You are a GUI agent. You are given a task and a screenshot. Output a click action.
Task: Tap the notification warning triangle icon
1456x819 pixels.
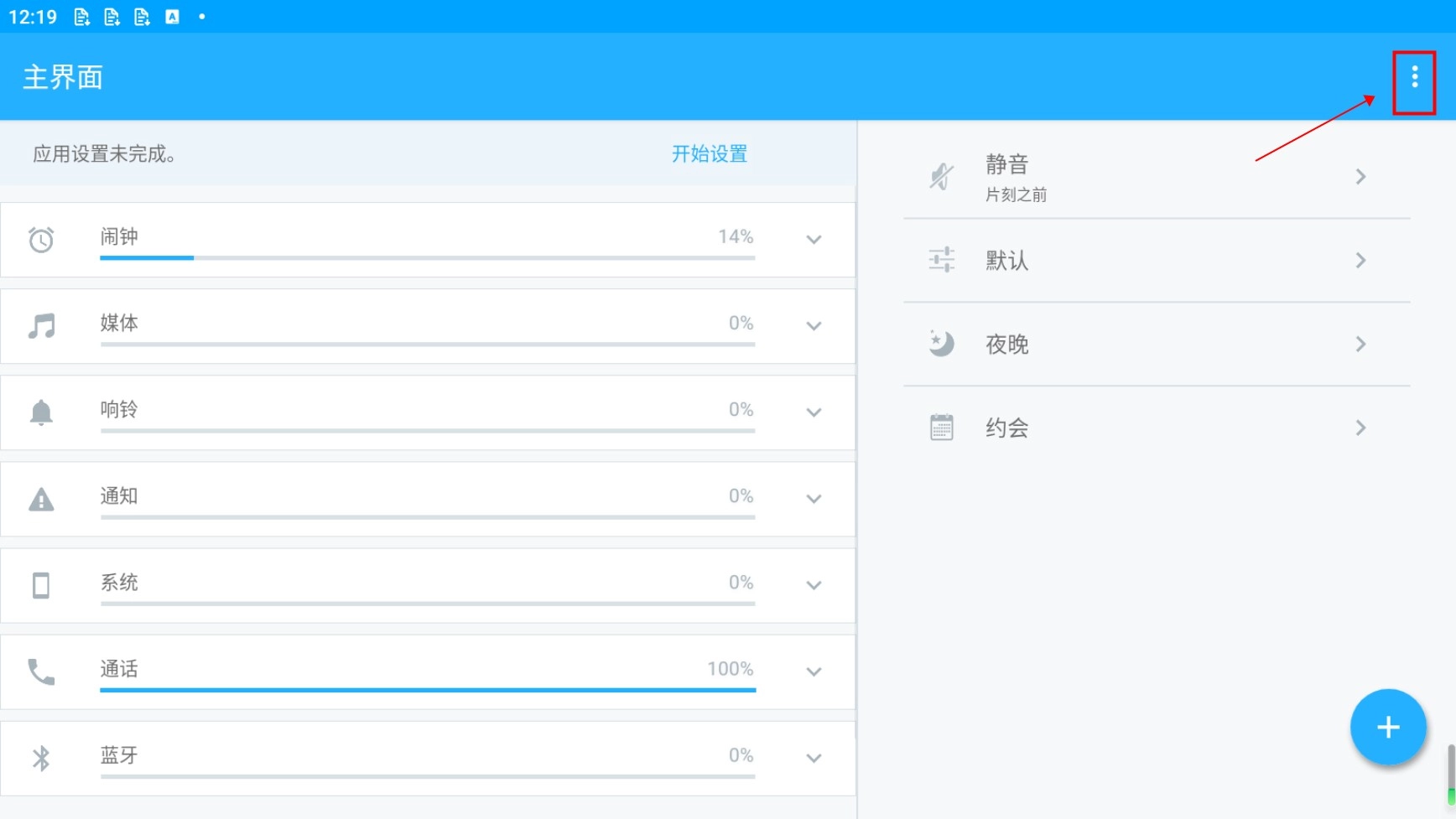41,500
